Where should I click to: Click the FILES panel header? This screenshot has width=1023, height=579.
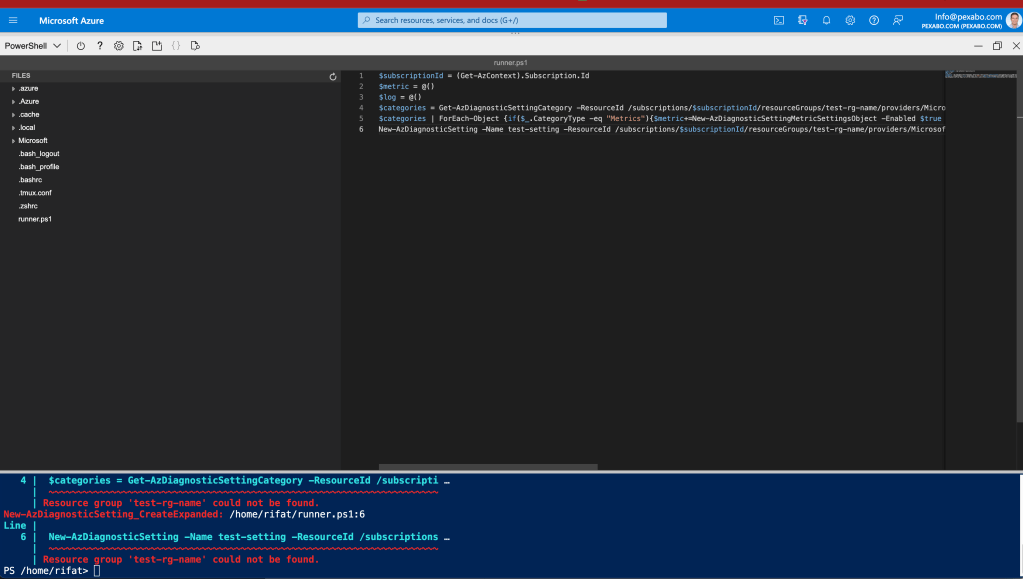21,76
